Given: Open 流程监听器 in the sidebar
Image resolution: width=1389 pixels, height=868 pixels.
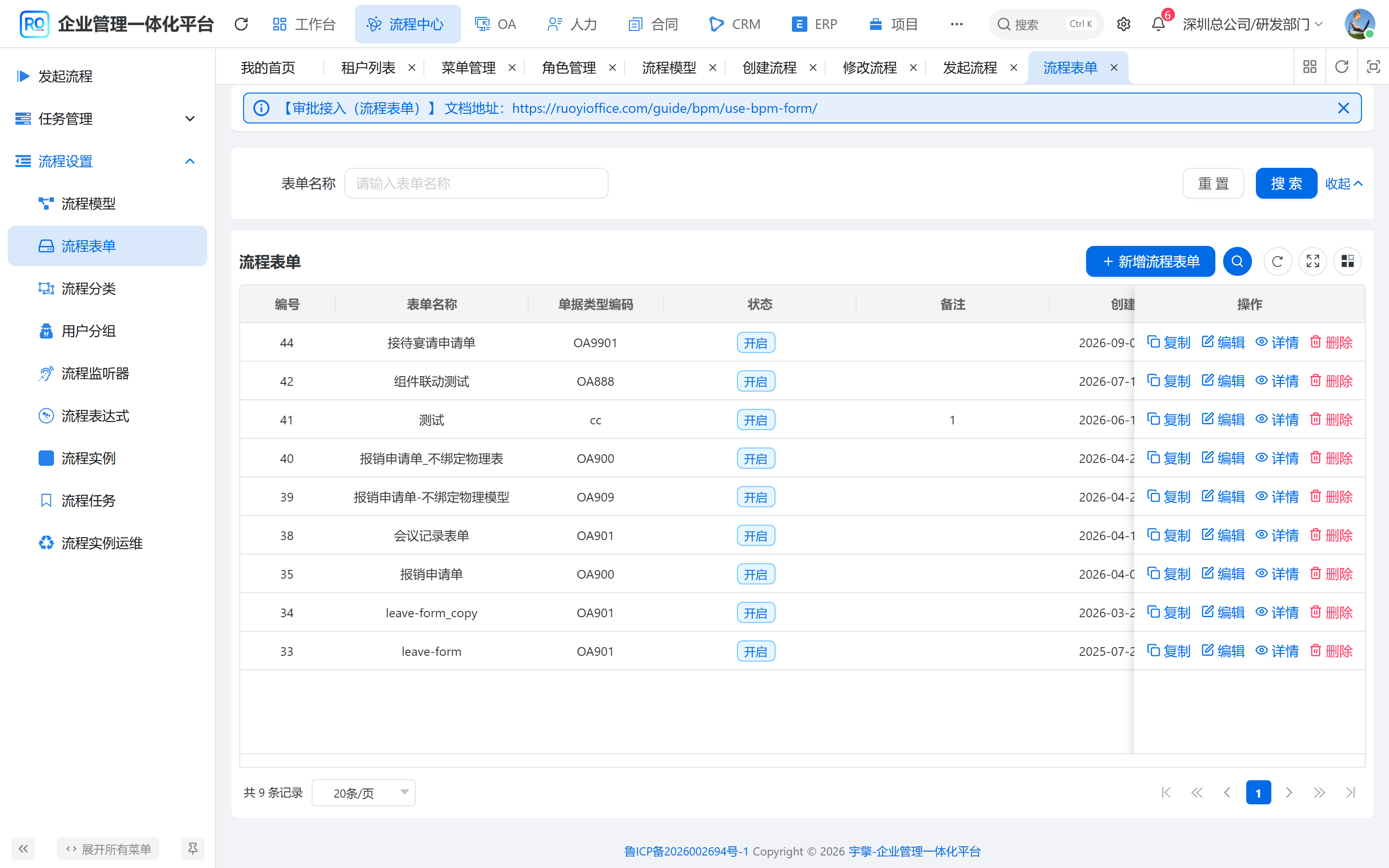Looking at the screenshot, I should pos(108,373).
